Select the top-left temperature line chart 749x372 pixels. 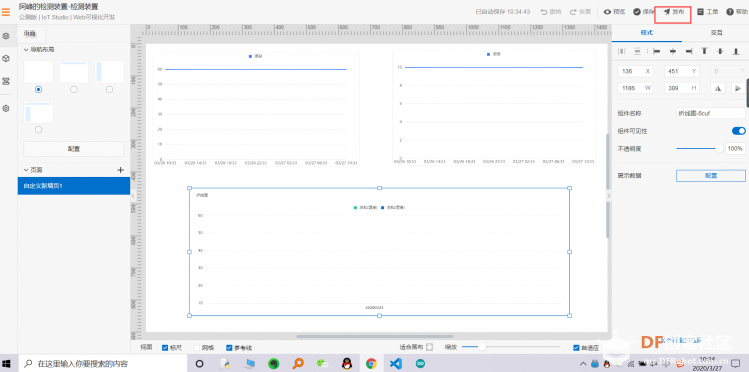pos(256,109)
